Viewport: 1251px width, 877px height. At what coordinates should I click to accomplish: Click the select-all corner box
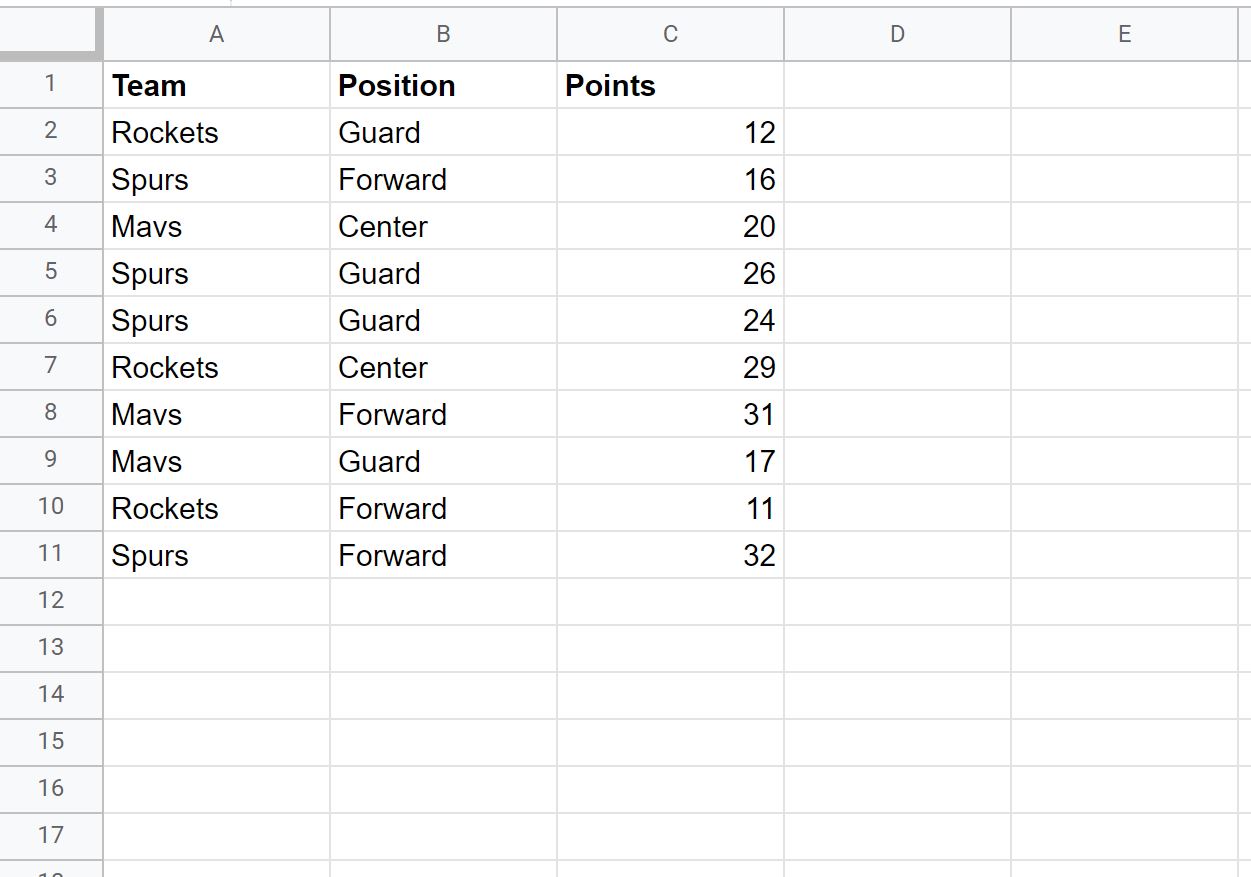coord(51,34)
